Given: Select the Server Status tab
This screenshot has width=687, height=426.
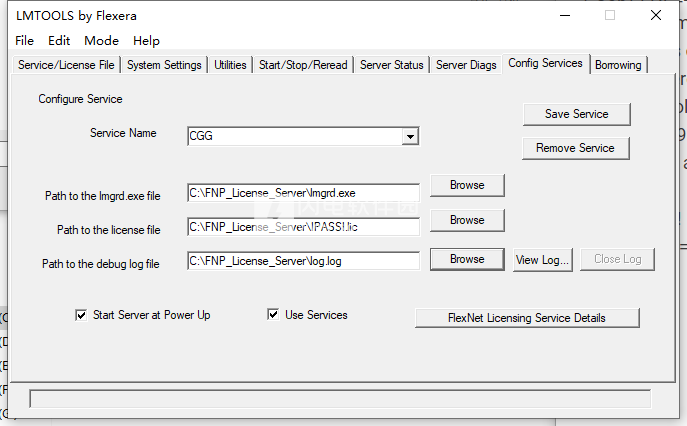Looking at the screenshot, I should tap(392, 65).
